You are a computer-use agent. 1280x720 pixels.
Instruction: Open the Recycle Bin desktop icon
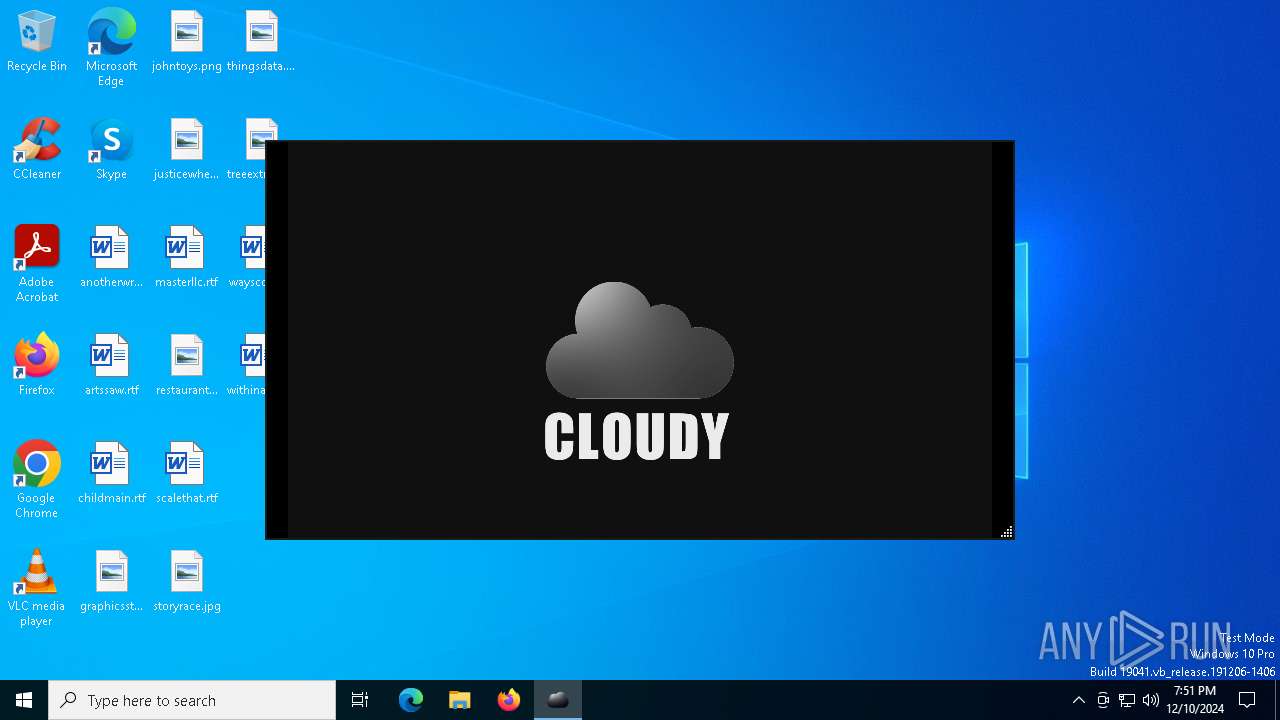(37, 42)
